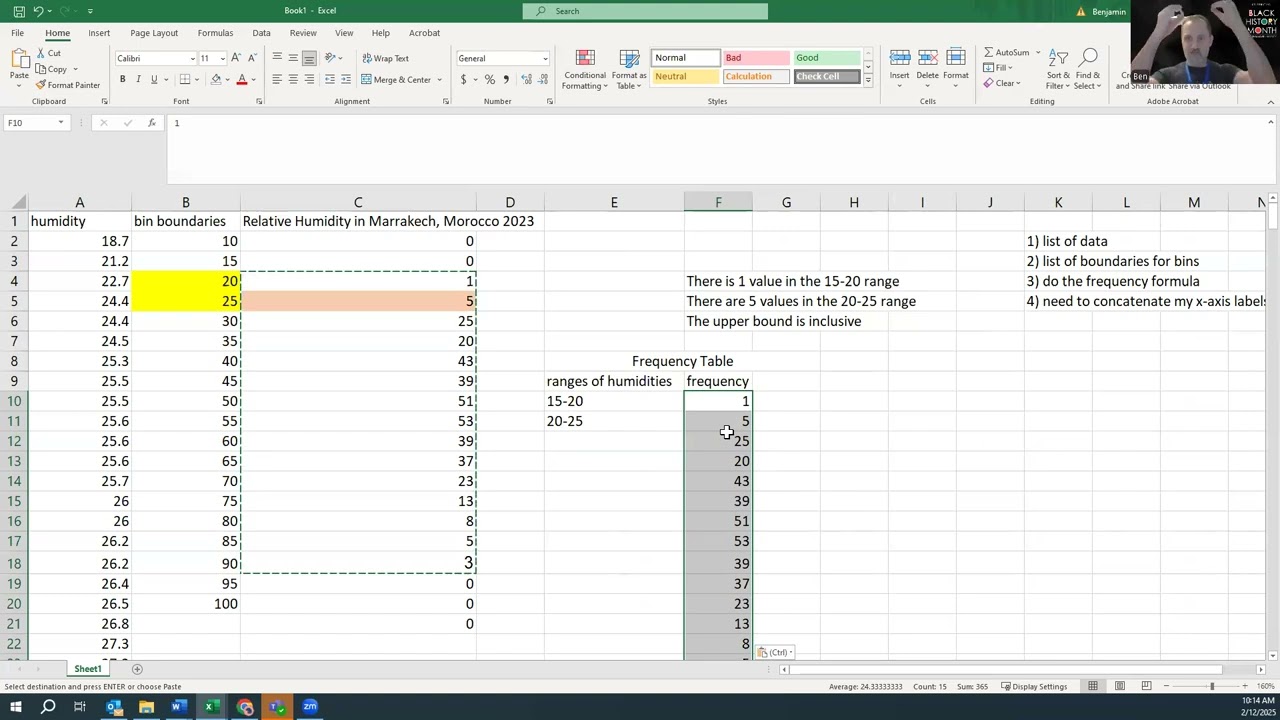Apply the Neutral cell style
The width and height of the screenshot is (1280, 720).
[x=685, y=77]
